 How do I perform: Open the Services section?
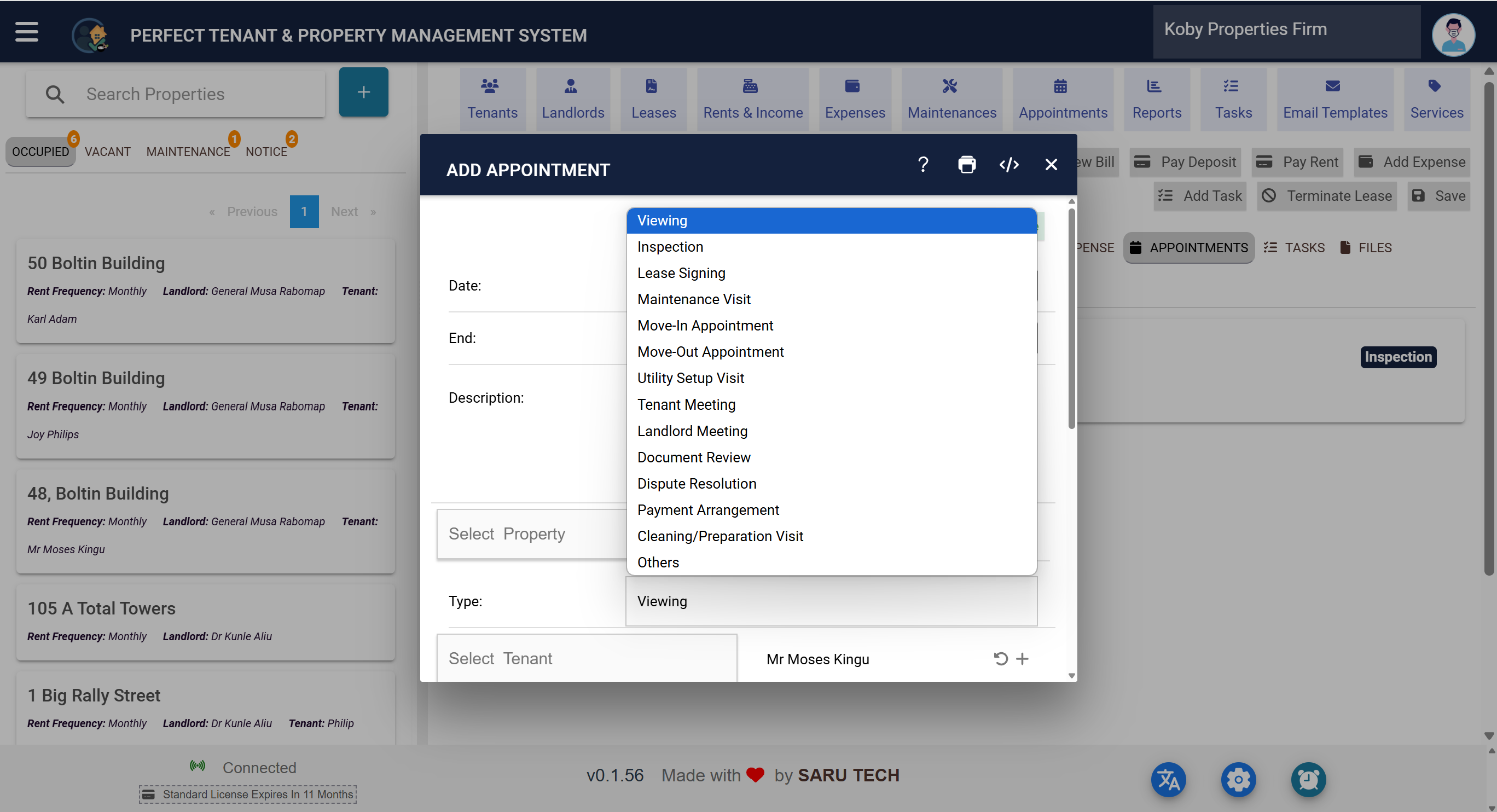[x=1437, y=99]
